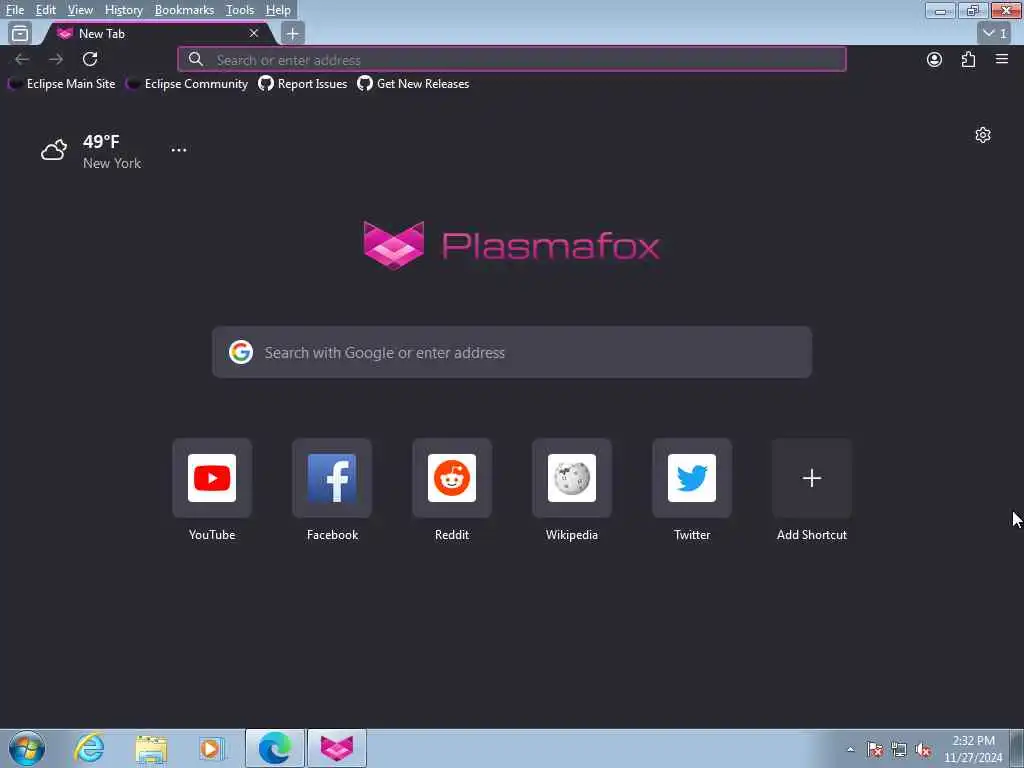The image size is (1024, 768).
Task: Open the extensions puzzle icon
Action: click(x=968, y=59)
